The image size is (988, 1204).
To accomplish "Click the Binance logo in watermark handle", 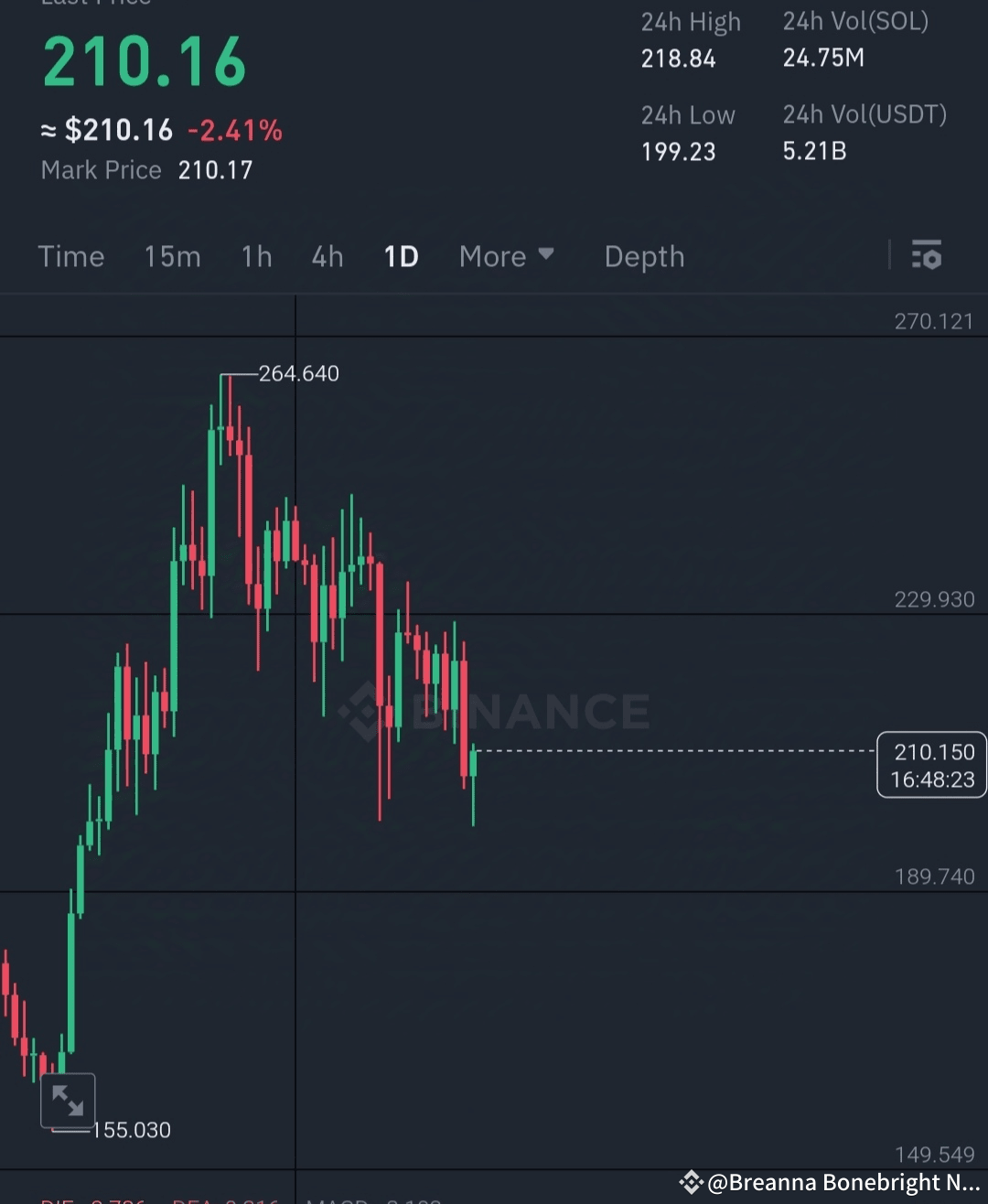I will (x=691, y=1182).
